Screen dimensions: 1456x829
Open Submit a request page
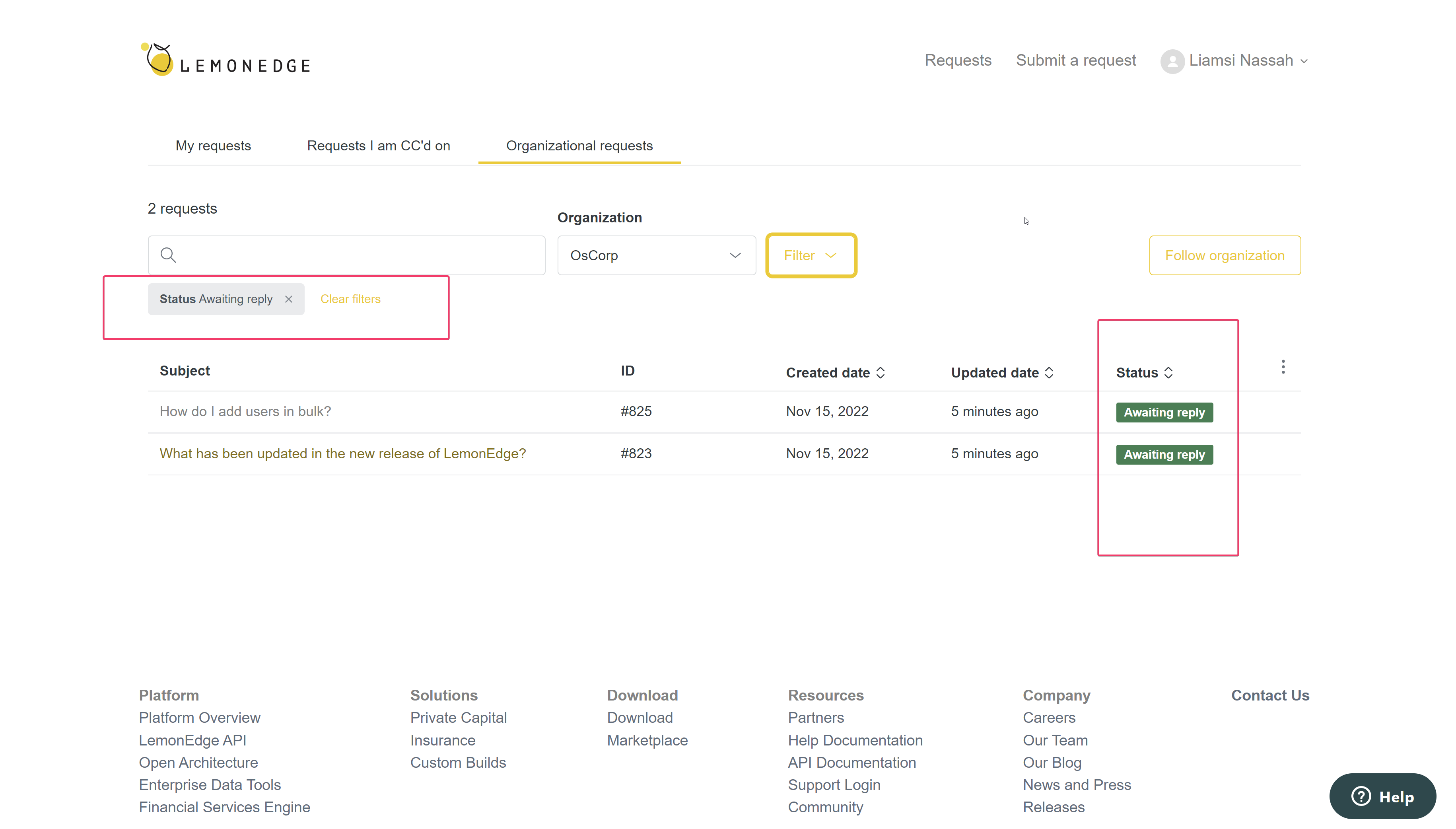pos(1076,60)
